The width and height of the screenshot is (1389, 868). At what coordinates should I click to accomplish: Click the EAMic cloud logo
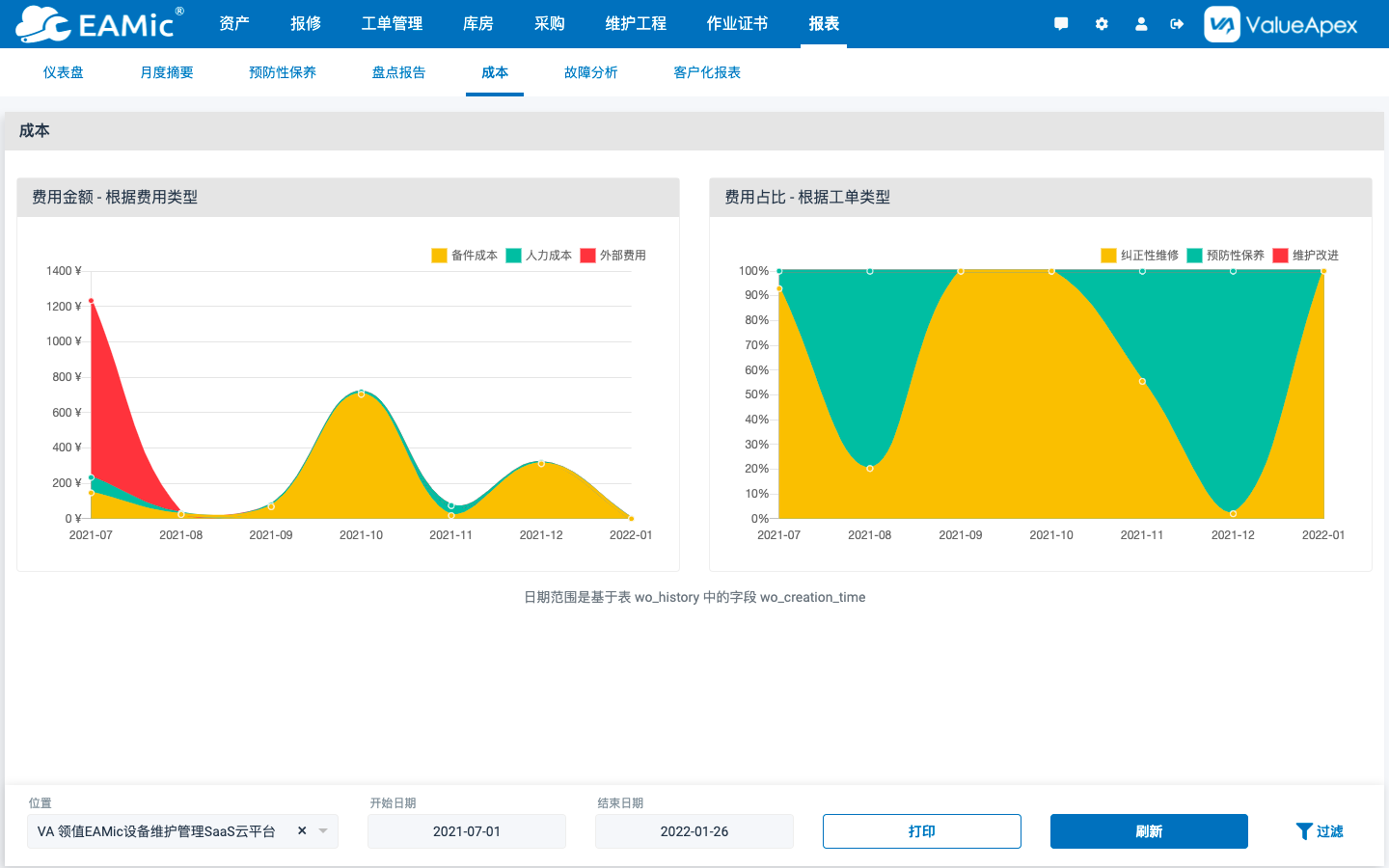(43, 24)
